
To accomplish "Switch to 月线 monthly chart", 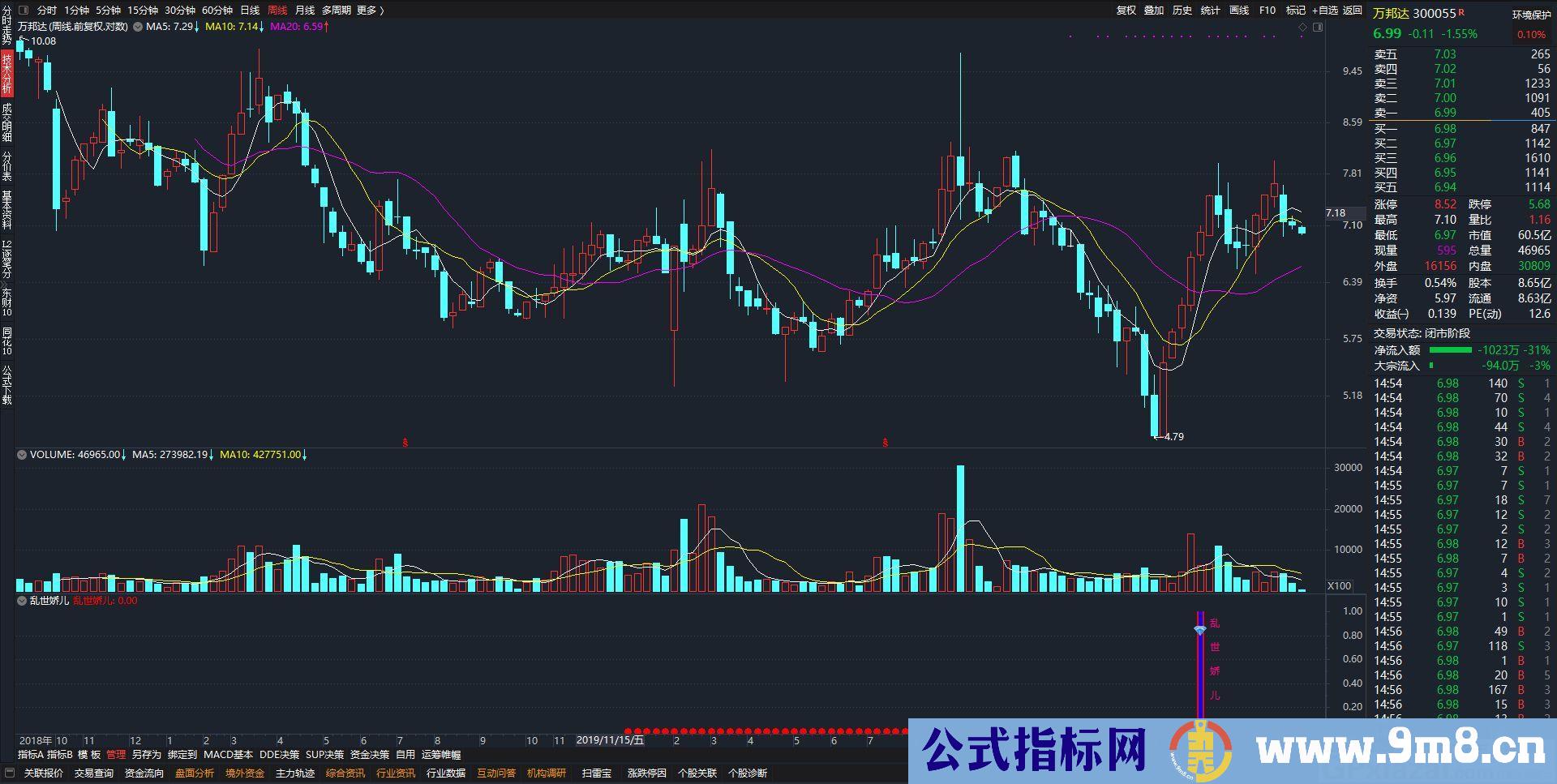I will [305, 11].
